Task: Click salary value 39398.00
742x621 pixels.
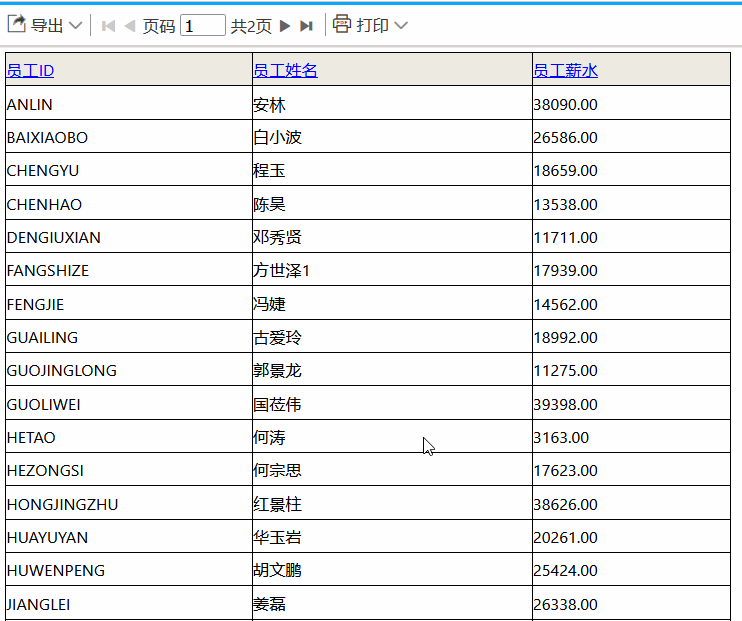Action: [565, 405]
